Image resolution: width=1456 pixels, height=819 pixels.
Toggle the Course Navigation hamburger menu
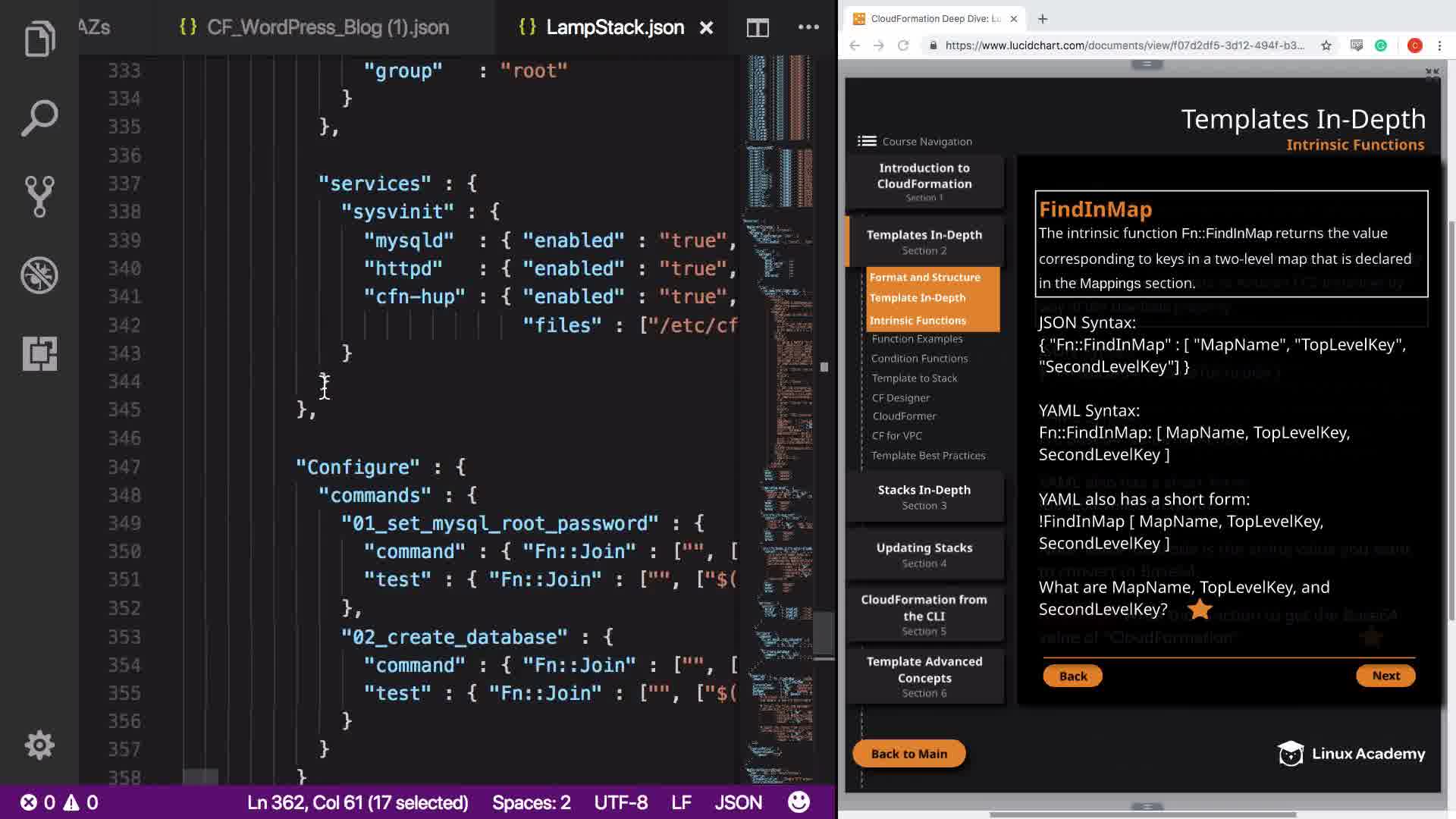(x=867, y=141)
